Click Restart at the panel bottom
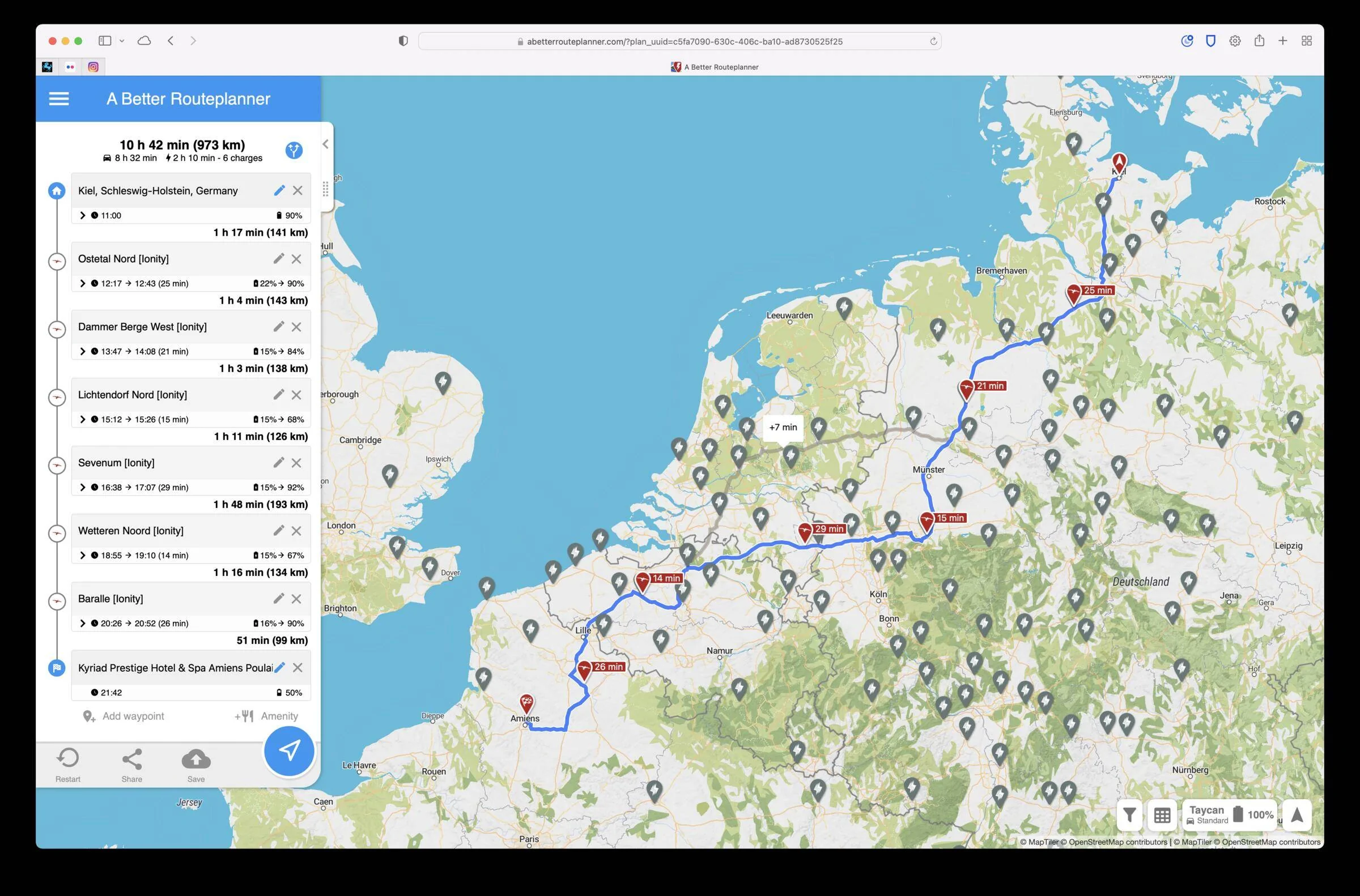The width and height of the screenshot is (1360, 896). (x=68, y=765)
